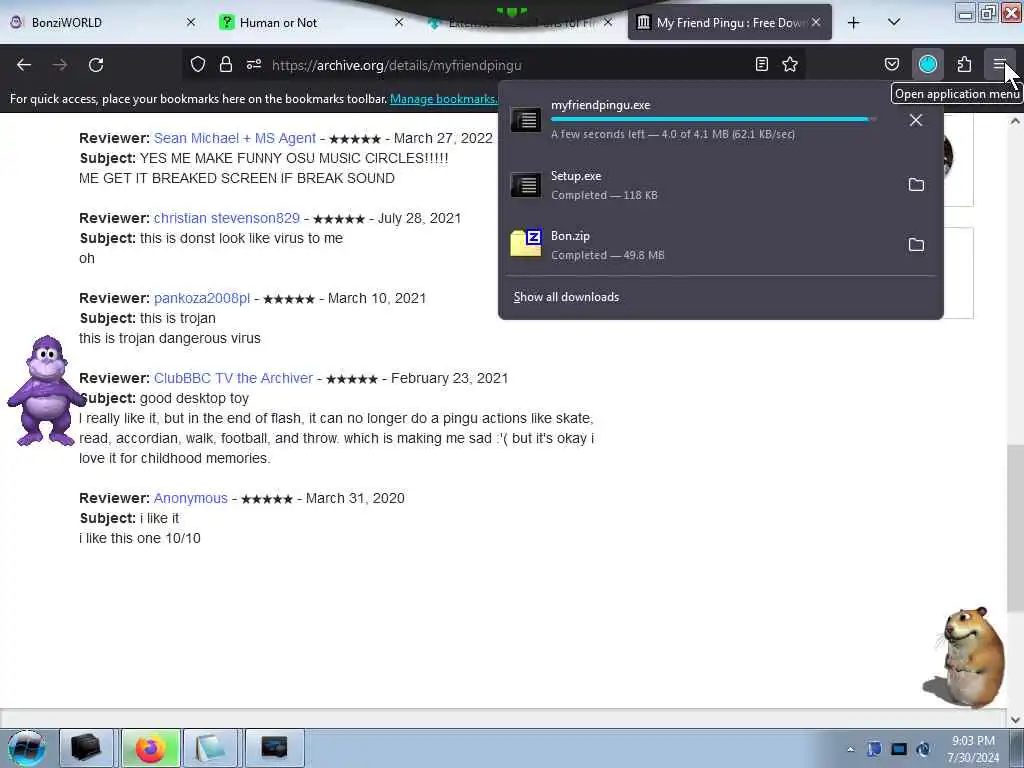The height and width of the screenshot is (768, 1024).
Task: View site security lock info
Action: click(x=226, y=65)
